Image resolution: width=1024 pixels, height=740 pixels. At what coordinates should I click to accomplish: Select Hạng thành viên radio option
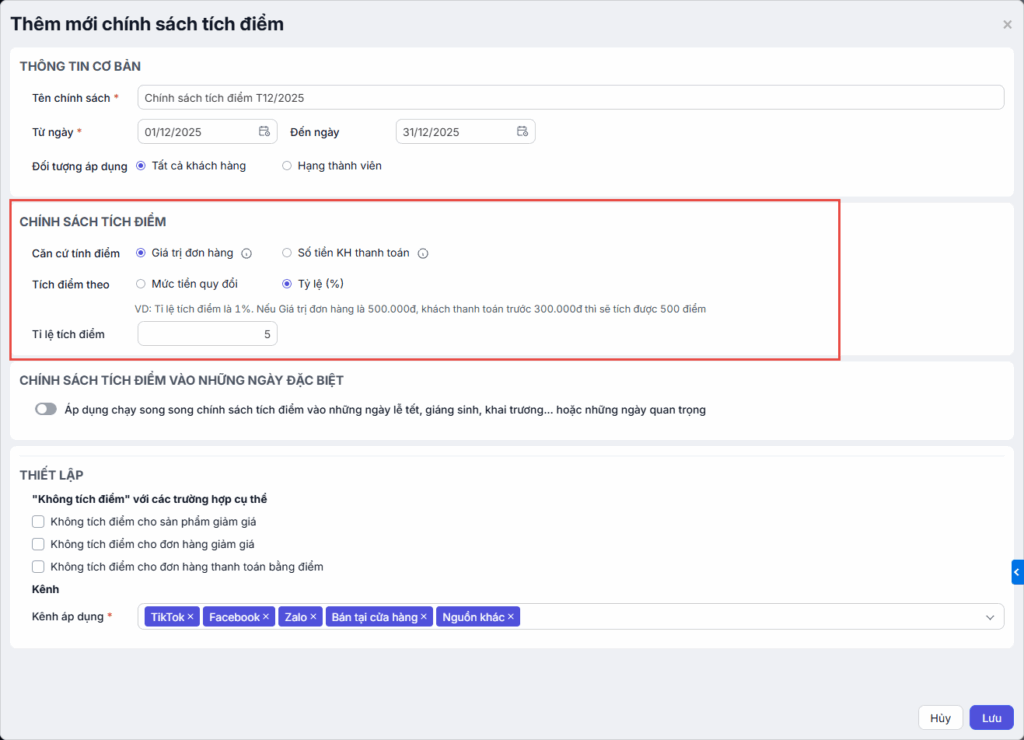[287, 166]
